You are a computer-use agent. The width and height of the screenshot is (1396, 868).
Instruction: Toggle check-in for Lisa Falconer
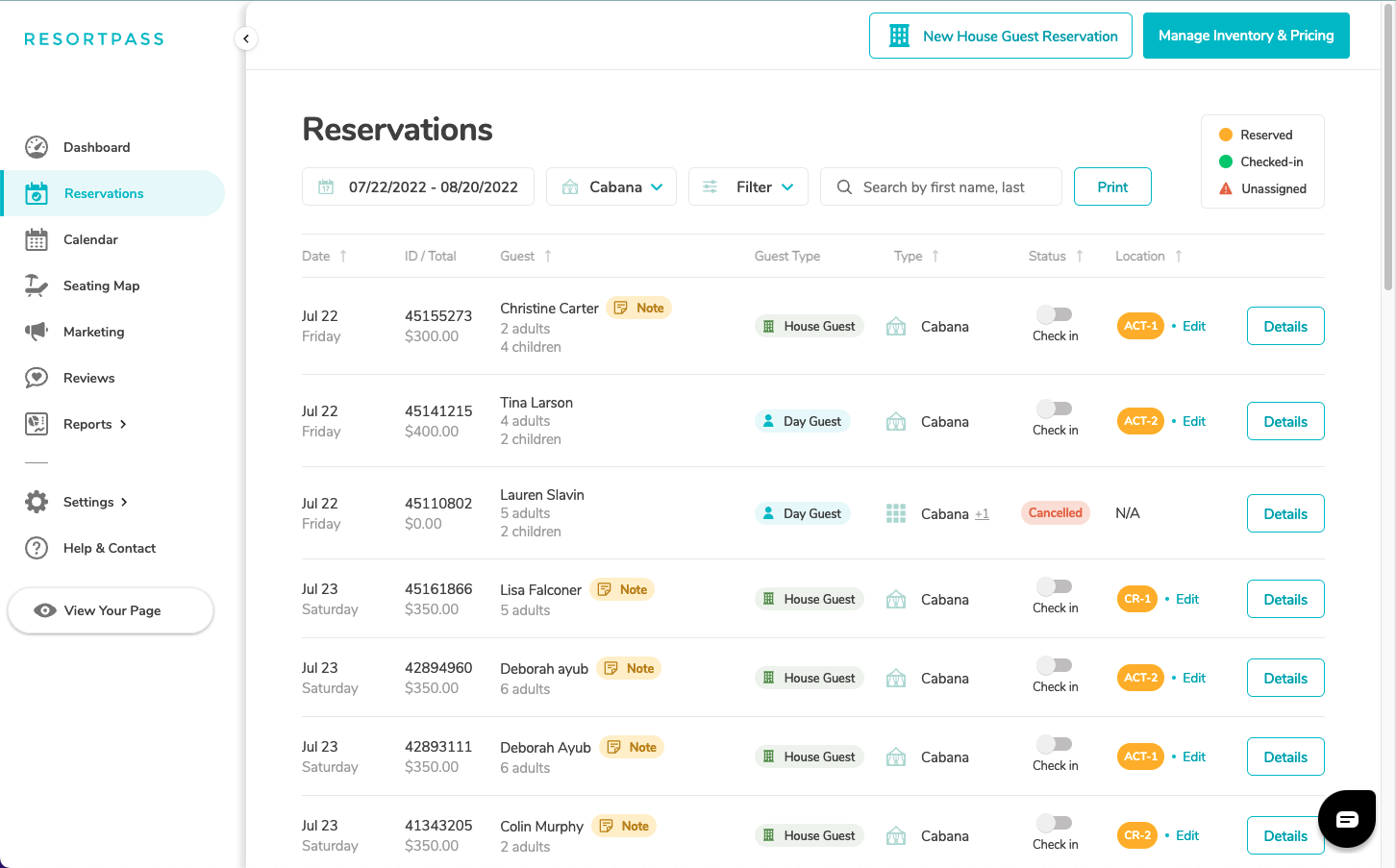(1055, 586)
